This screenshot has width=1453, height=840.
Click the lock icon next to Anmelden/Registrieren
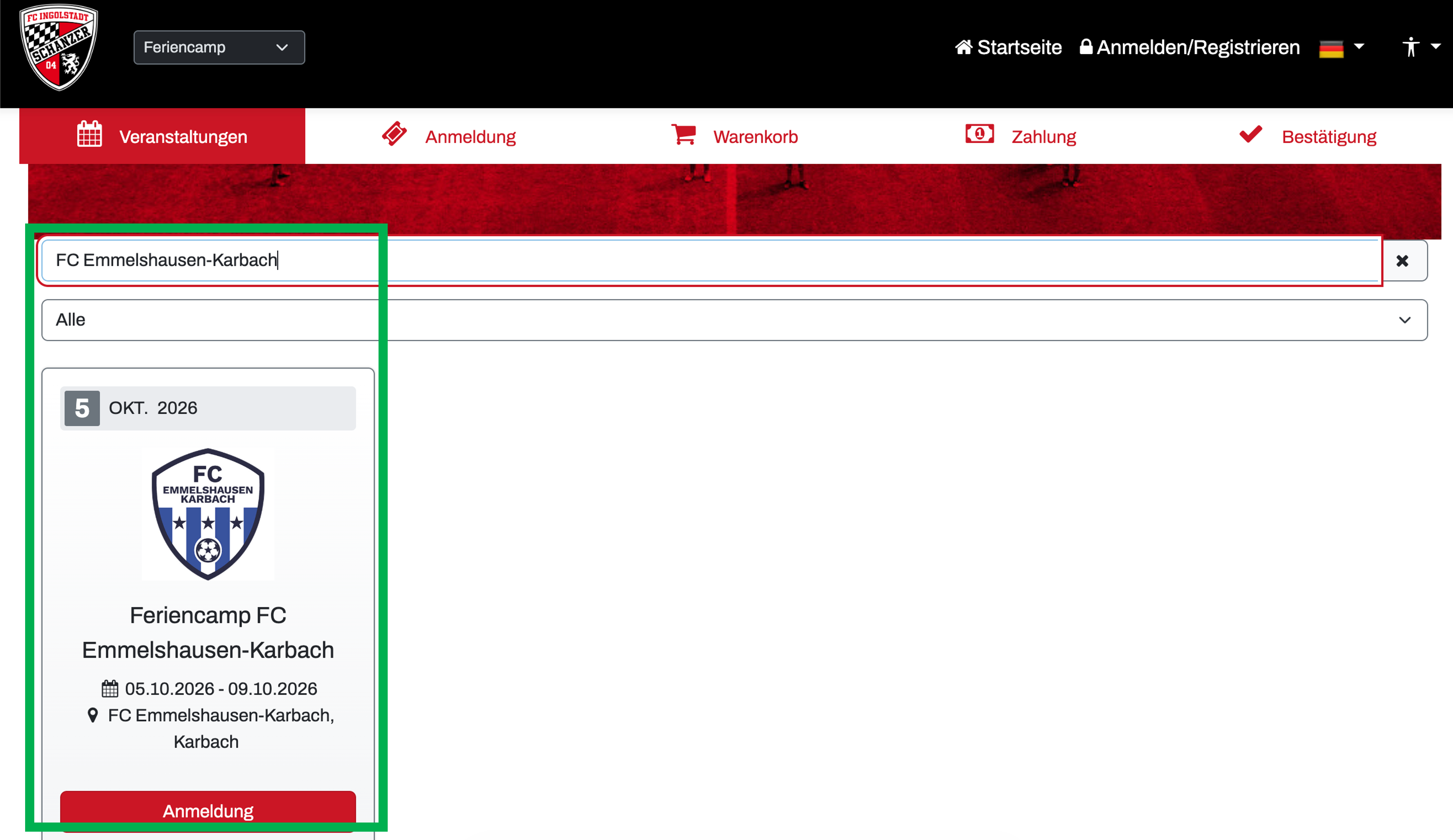[x=1086, y=47]
